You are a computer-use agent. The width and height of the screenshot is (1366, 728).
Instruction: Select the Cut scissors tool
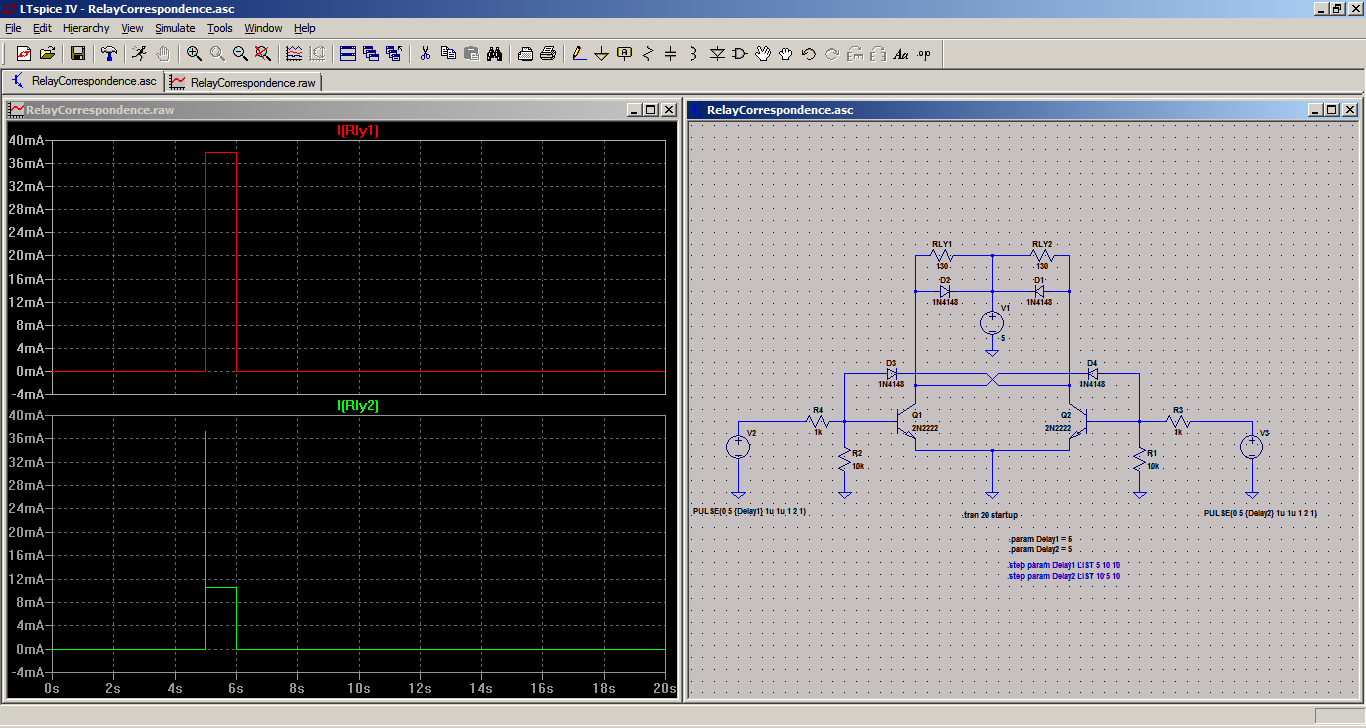pyautogui.click(x=425, y=53)
